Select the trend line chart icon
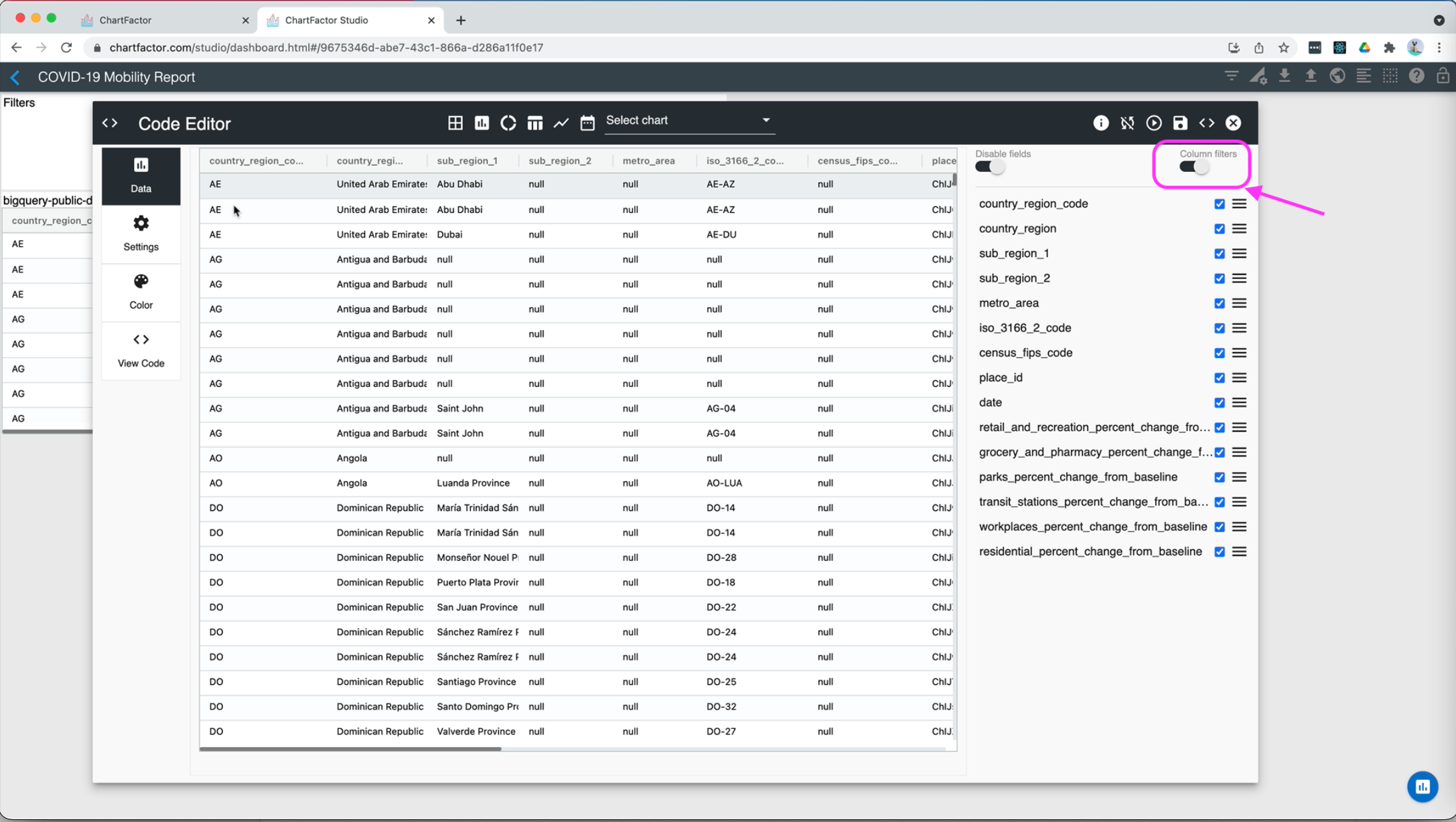 pos(561,122)
